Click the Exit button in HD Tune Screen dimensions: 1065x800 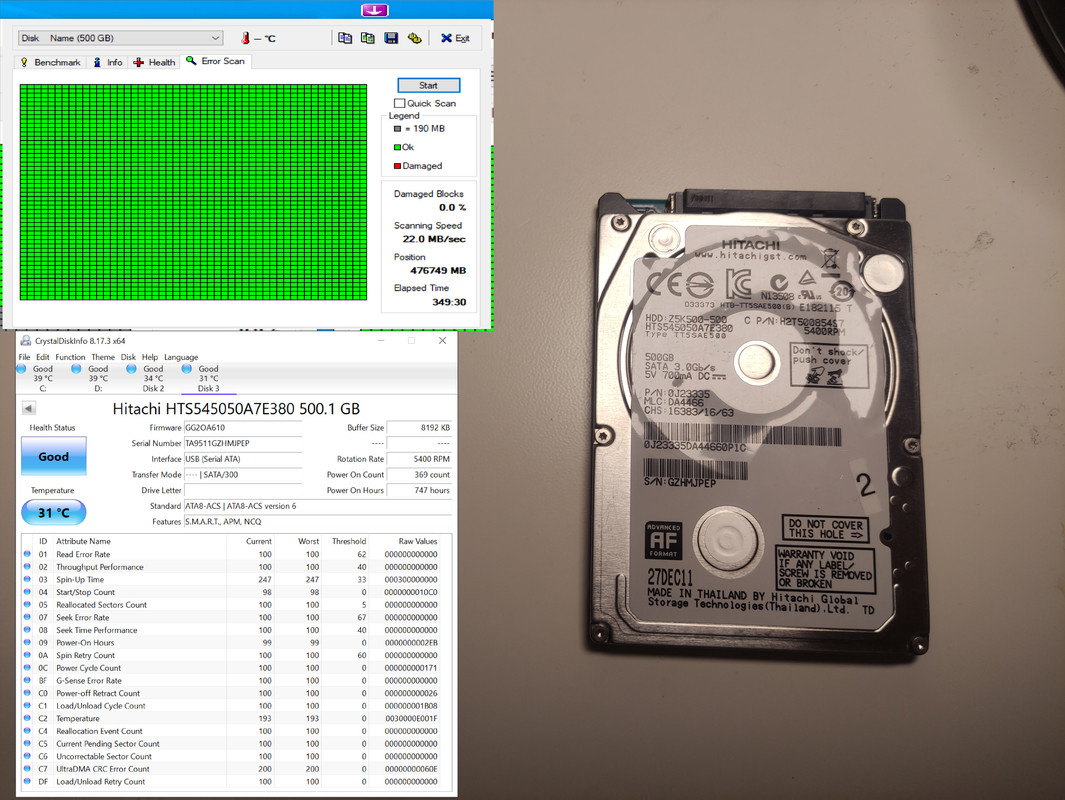455,38
